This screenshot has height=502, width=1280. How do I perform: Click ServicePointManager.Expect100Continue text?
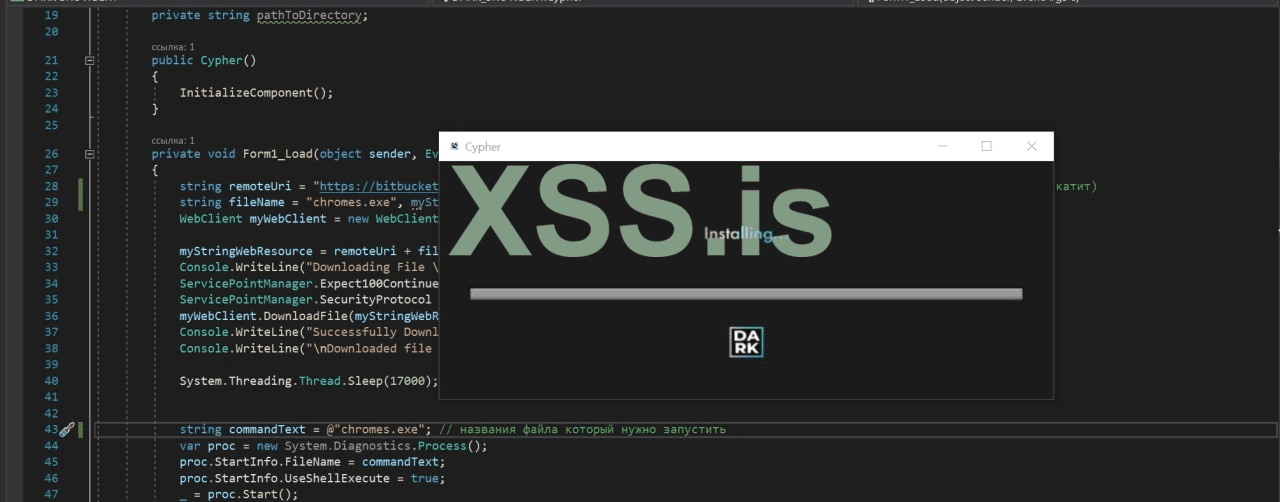click(x=309, y=283)
